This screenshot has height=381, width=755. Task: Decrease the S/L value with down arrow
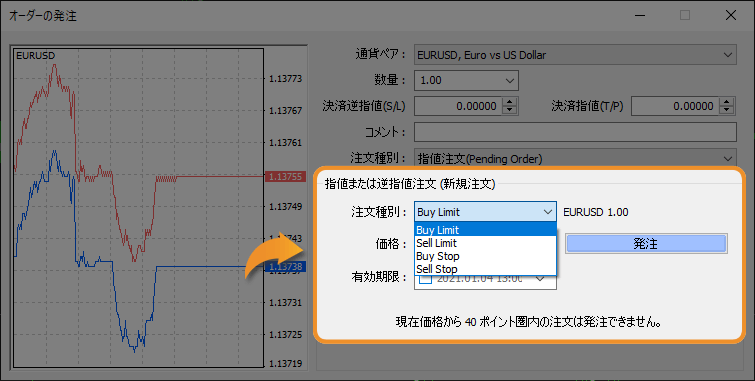point(510,110)
